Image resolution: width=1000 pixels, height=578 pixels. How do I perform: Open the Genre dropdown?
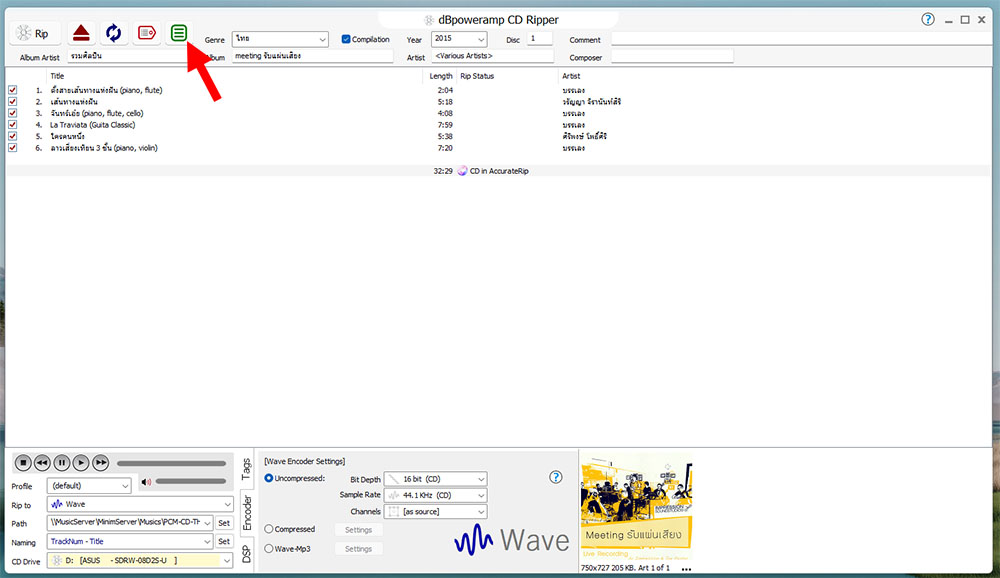[x=279, y=39]
